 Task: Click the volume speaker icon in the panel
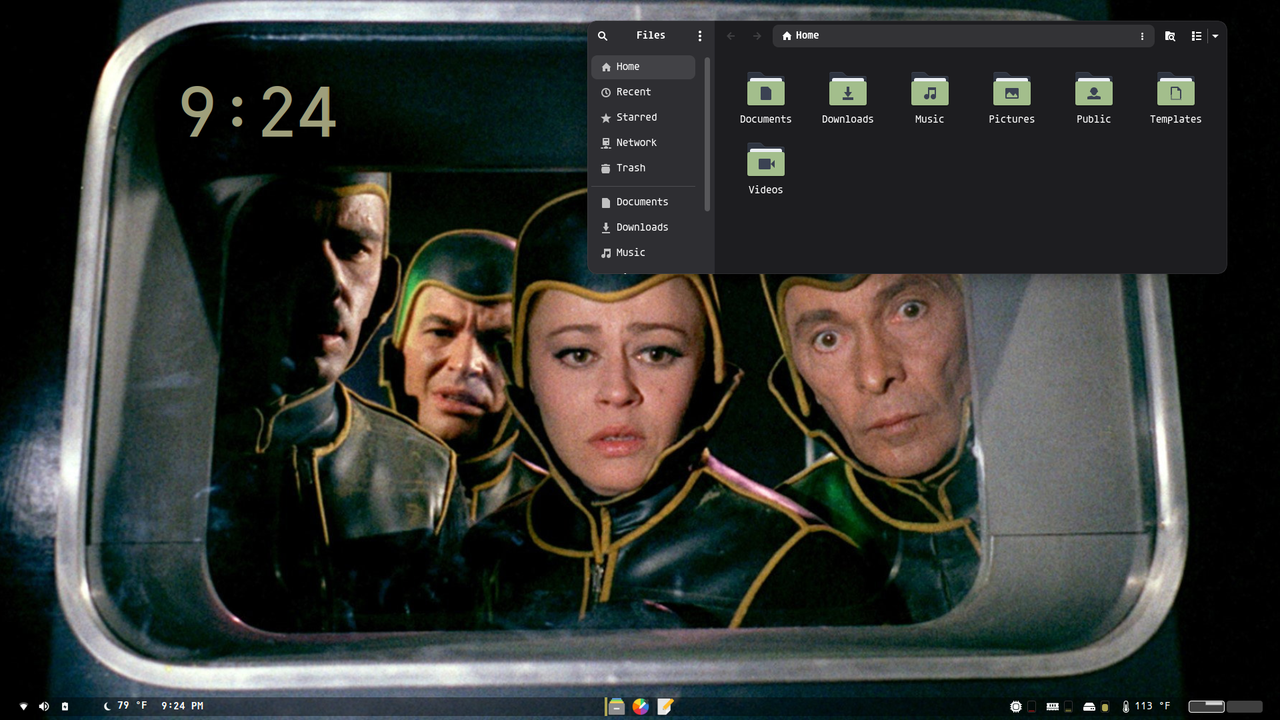(44, 706)
